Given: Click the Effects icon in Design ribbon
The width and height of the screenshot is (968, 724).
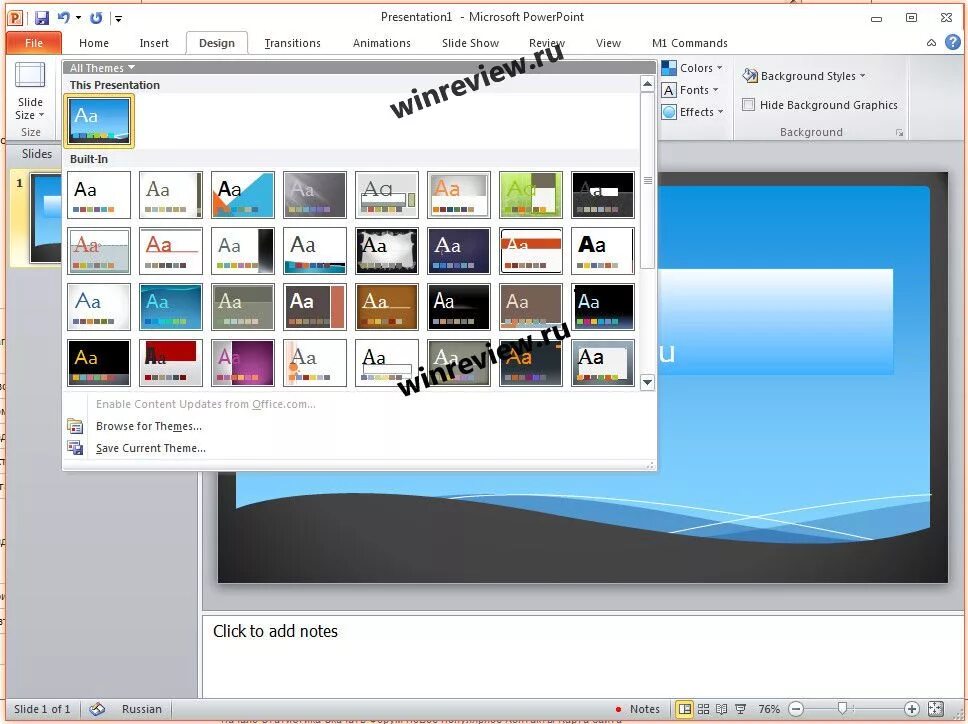Looking at the screenshot, I should 669,112.
